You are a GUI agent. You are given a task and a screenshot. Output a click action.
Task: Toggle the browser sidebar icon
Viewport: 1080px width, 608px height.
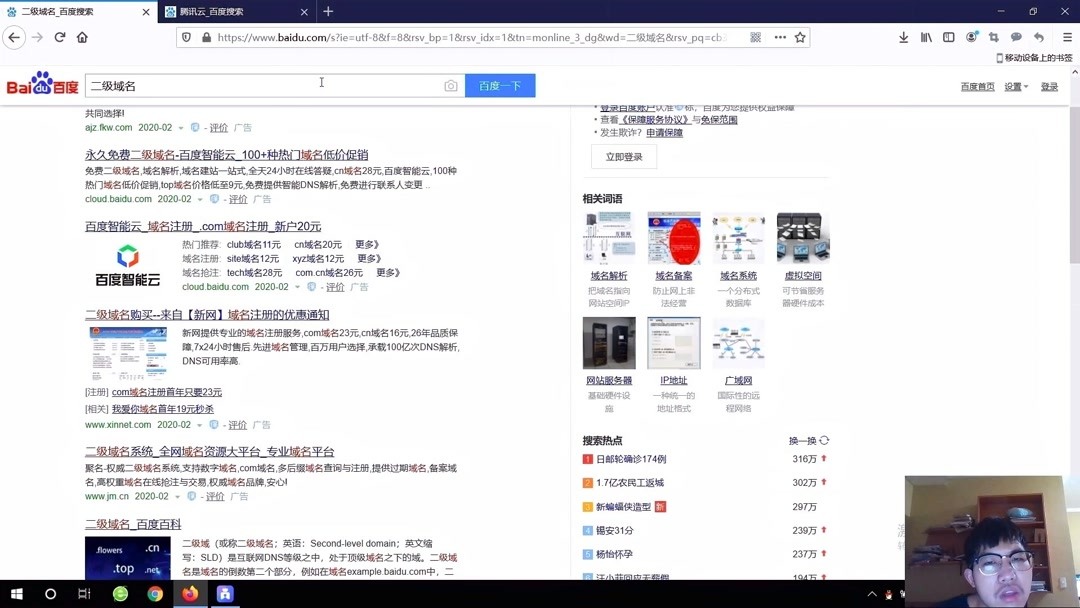coord(948,37)
